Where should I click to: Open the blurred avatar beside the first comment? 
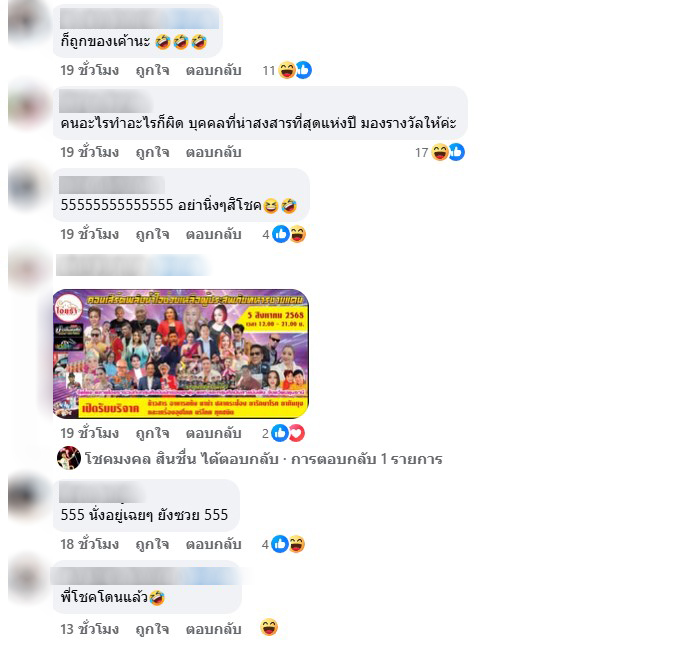(x=26, y=22)
